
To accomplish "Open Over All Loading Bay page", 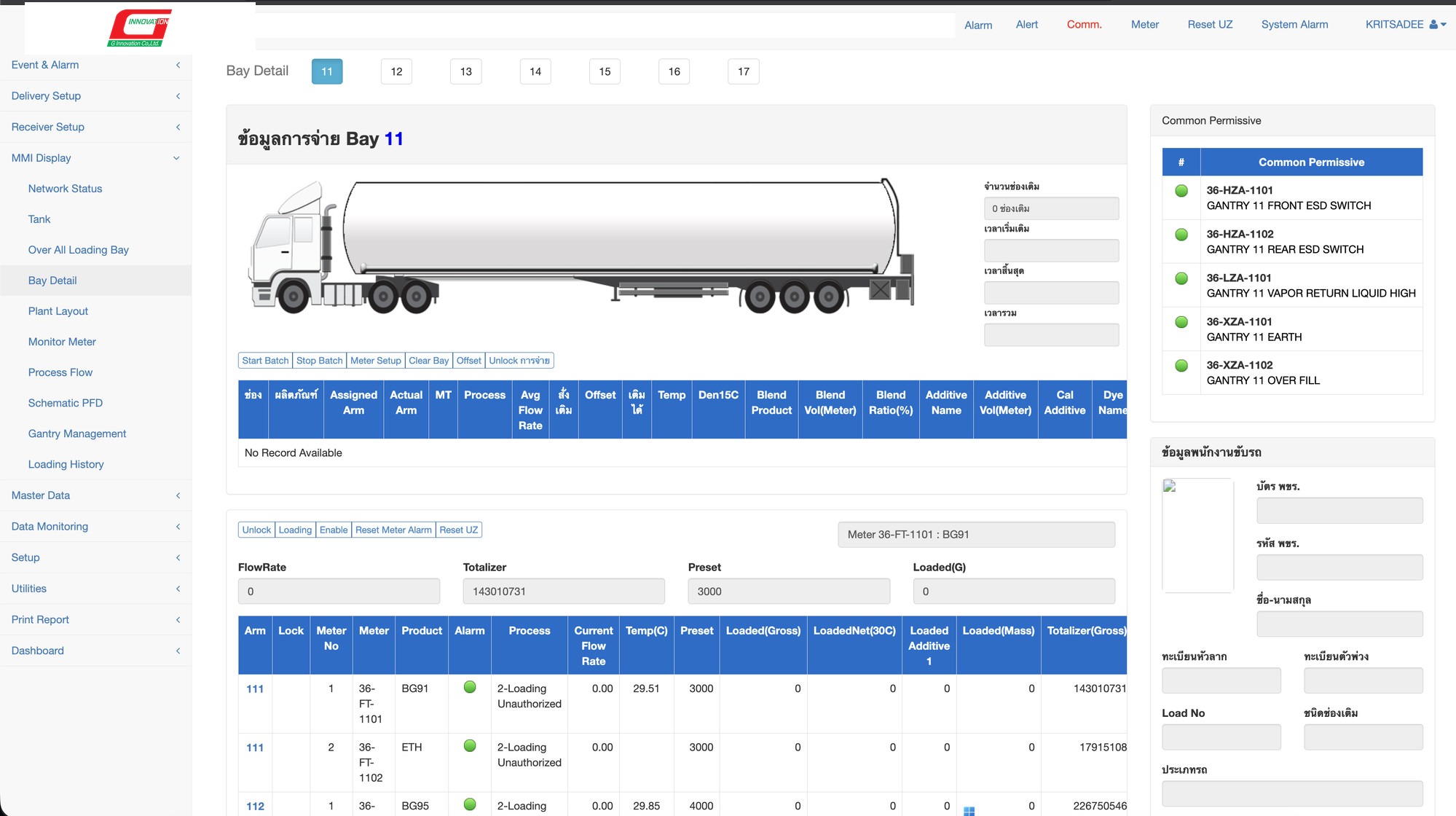I will [78, 250].
